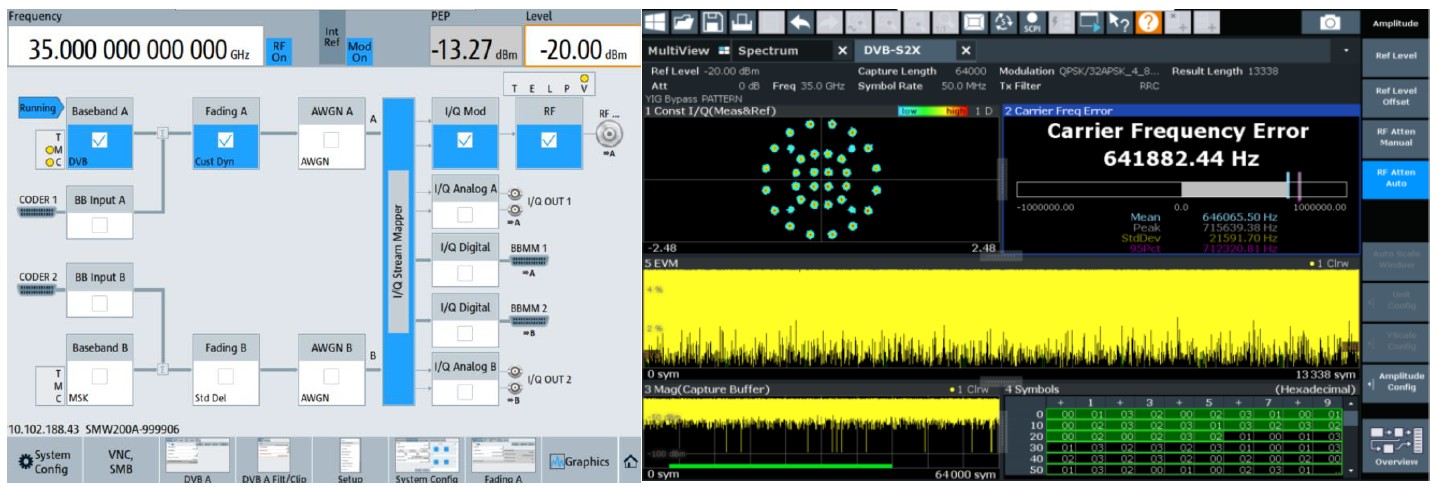The width and height of the screenshot is (1439, 487).
Task: Toggle the RF On button
Action: 279,52
